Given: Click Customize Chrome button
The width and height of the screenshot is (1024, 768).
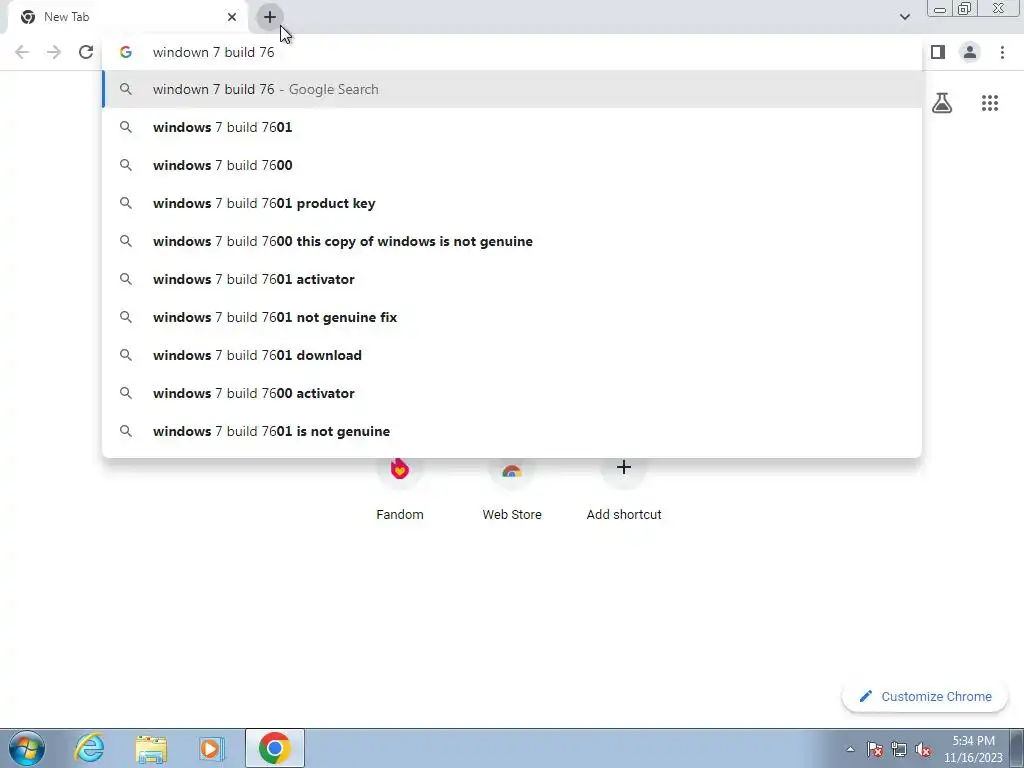Looking at the screenshot, I should click(925, 697).
